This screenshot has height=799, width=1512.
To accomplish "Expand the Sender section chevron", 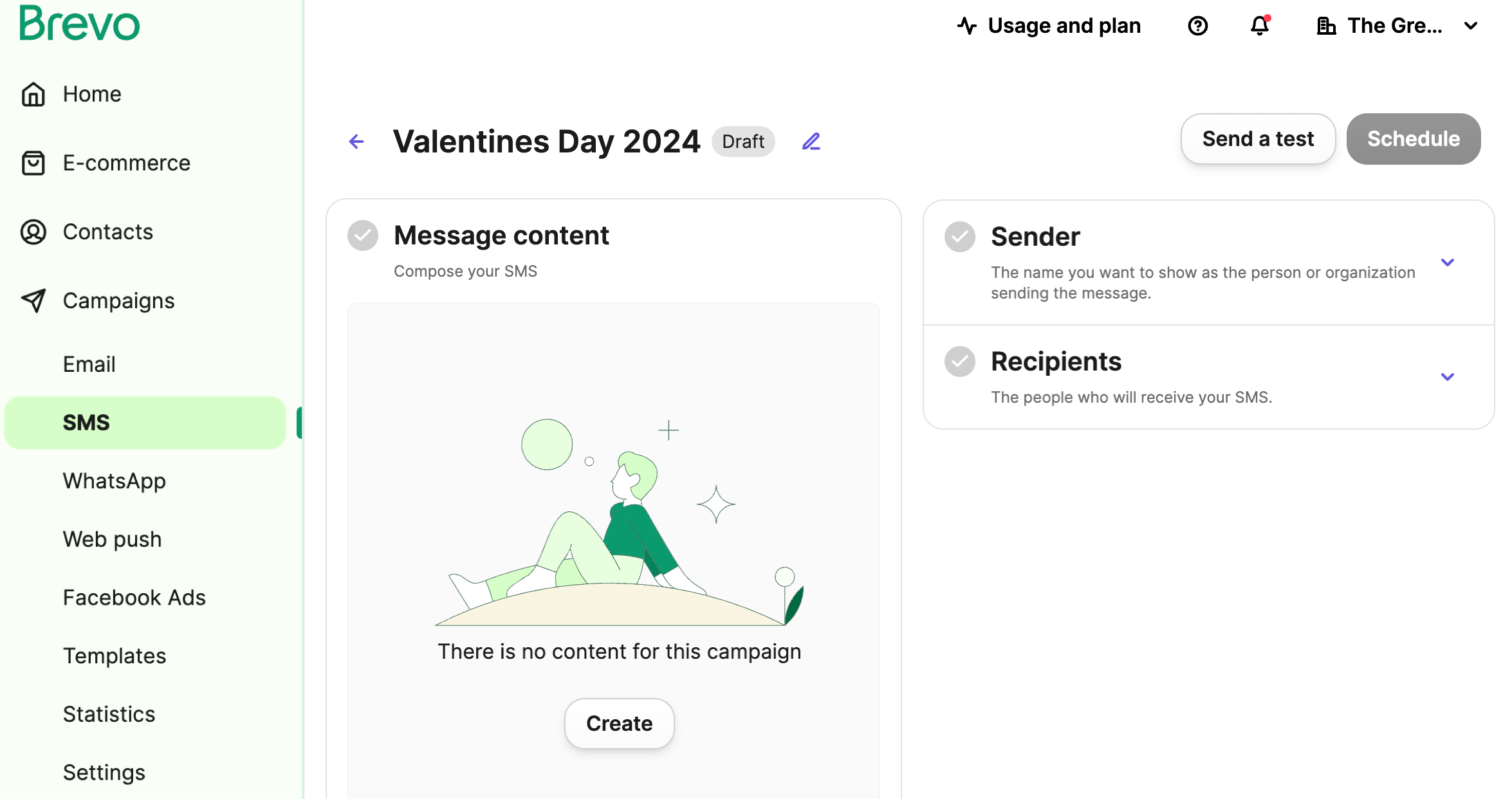I will point(1448,262).
